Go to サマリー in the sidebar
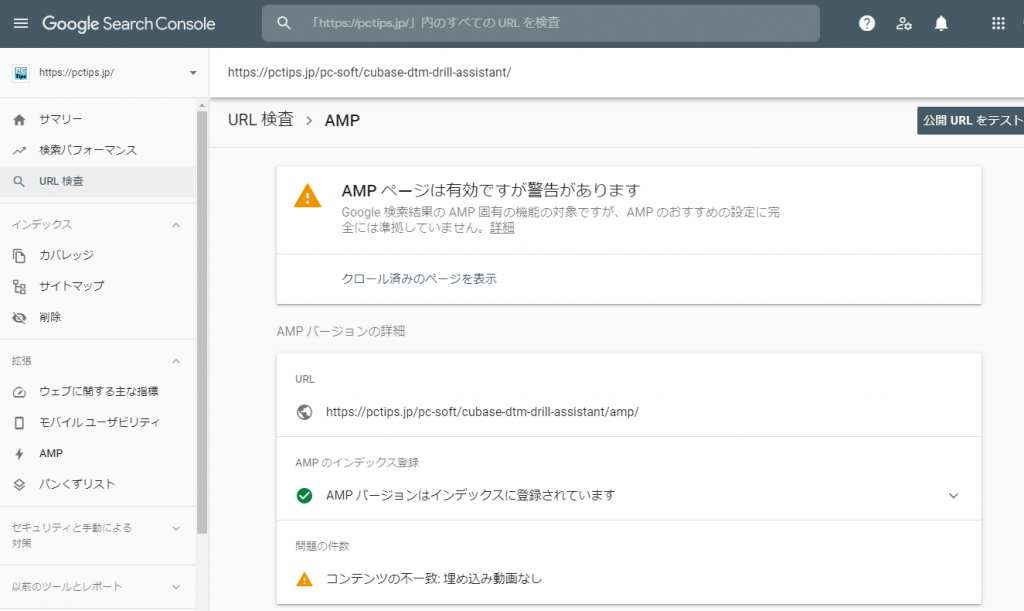1024x611 pixels. tap(98, 119)
